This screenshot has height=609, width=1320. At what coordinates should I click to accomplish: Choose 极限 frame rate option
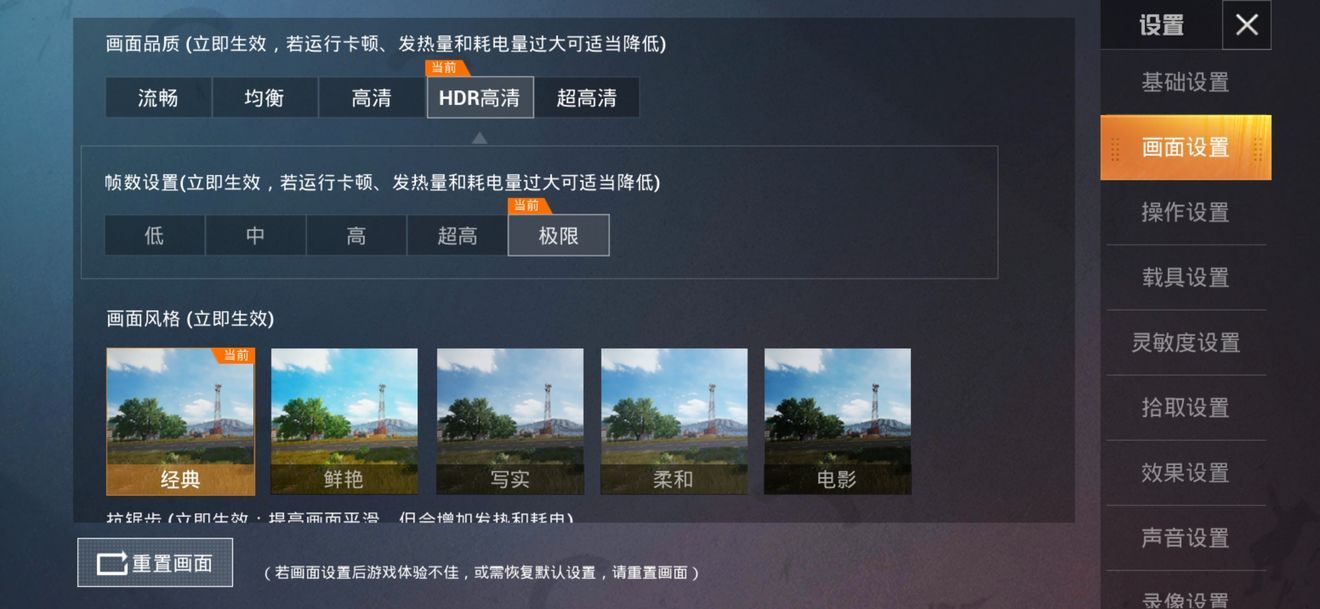pyautogui.click(x=558, y=236)
